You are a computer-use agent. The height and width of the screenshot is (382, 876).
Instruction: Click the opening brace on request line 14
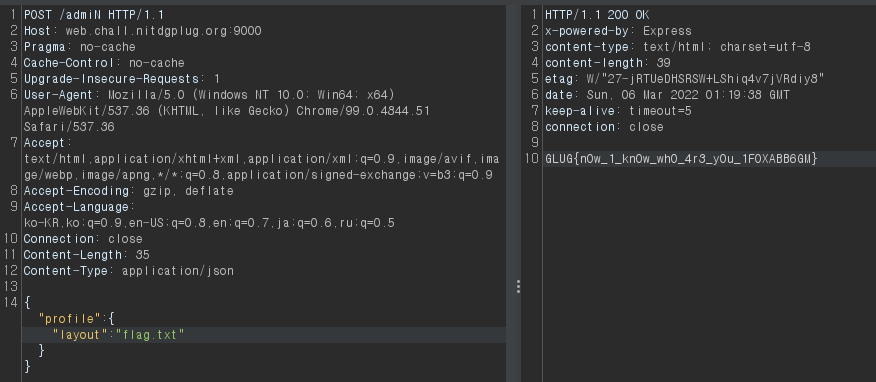[27, 303]
